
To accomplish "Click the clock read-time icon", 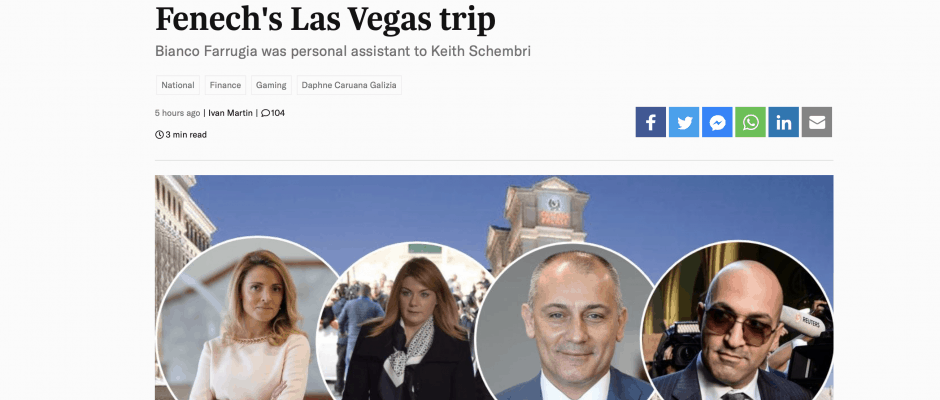I will point(159,135).
